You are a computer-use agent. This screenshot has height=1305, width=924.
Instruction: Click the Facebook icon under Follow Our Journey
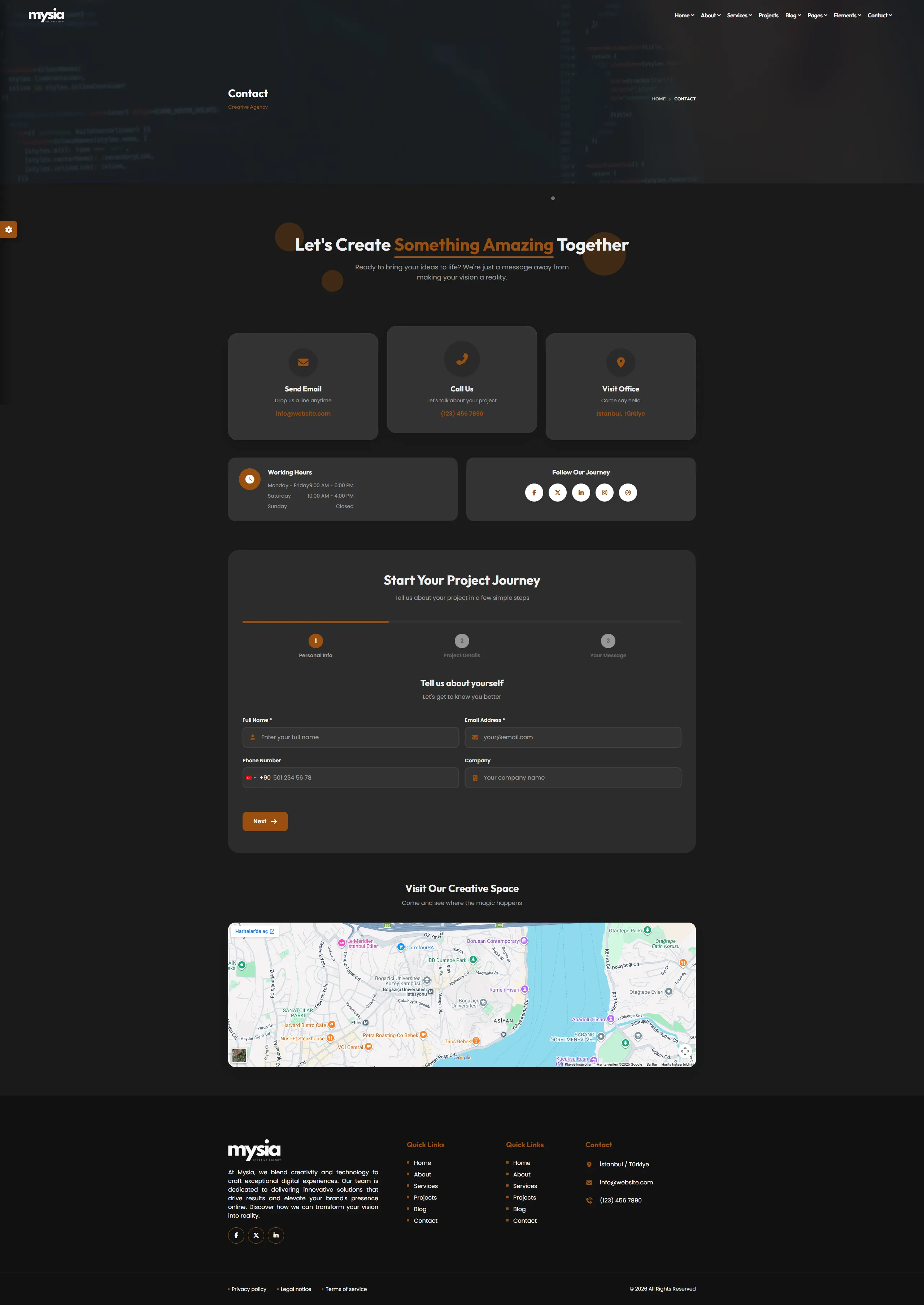tap(534, 492)
